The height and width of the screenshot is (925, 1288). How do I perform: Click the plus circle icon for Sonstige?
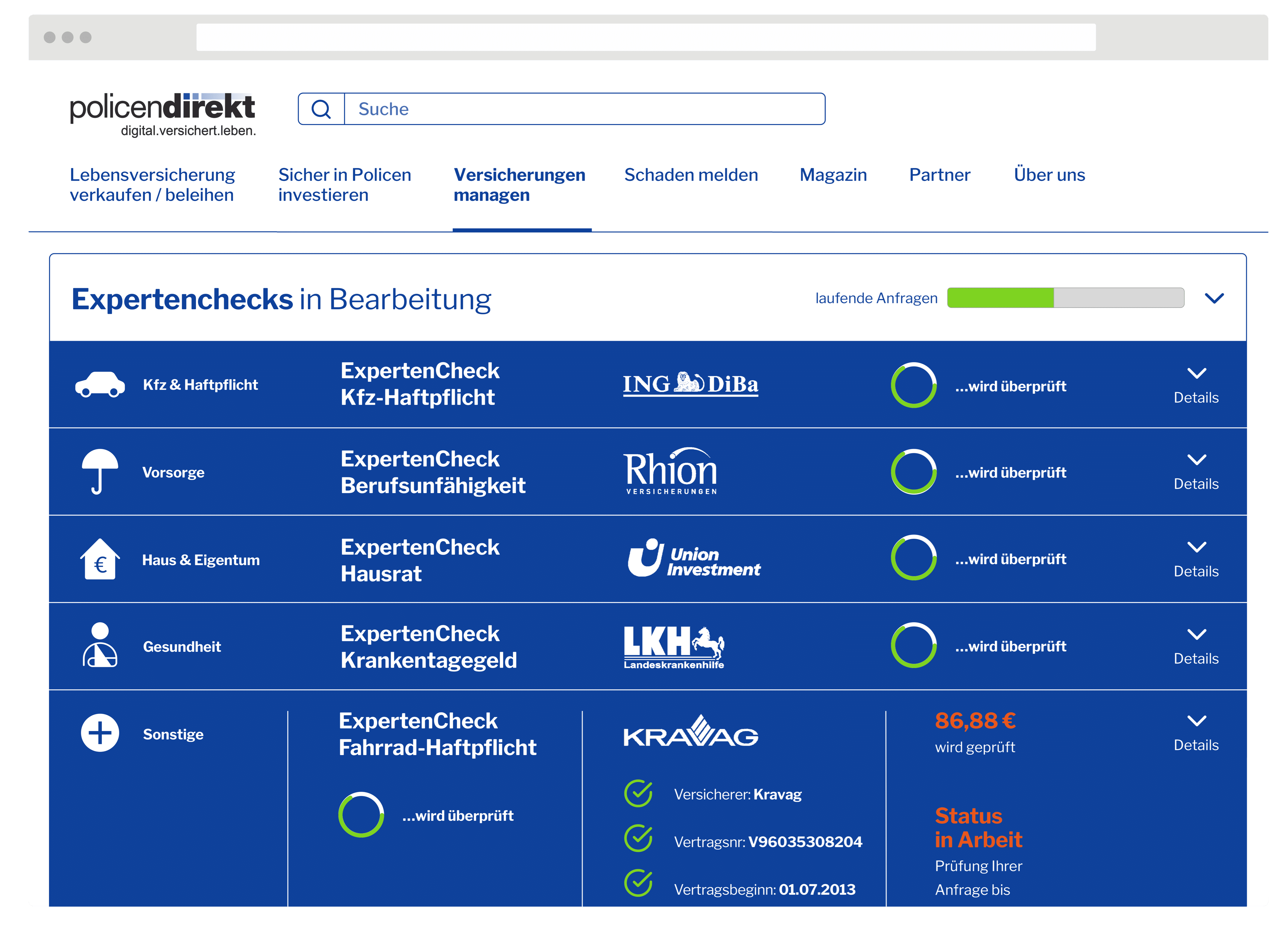100,733
